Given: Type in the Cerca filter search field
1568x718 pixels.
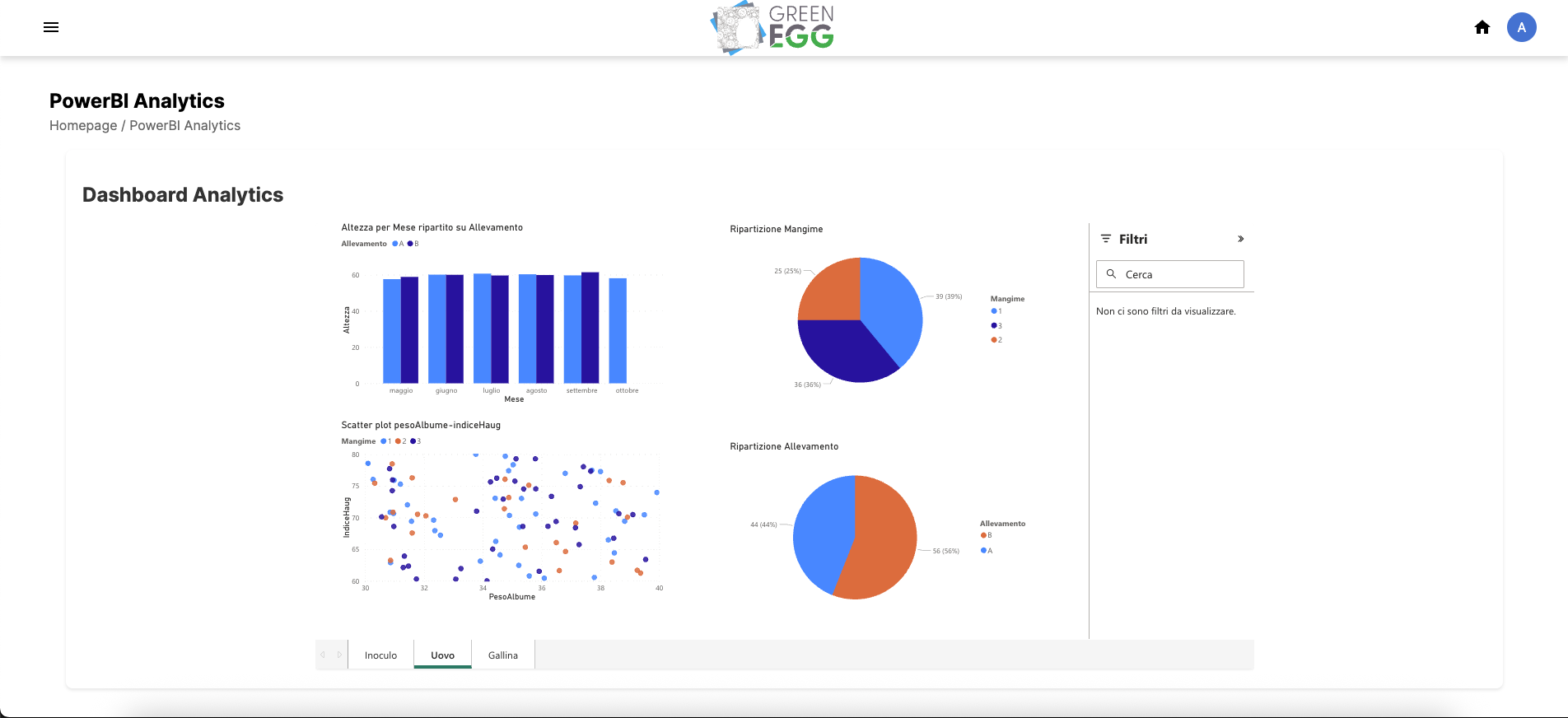Looking at the screenshot, I should (x=1179, y=274).
